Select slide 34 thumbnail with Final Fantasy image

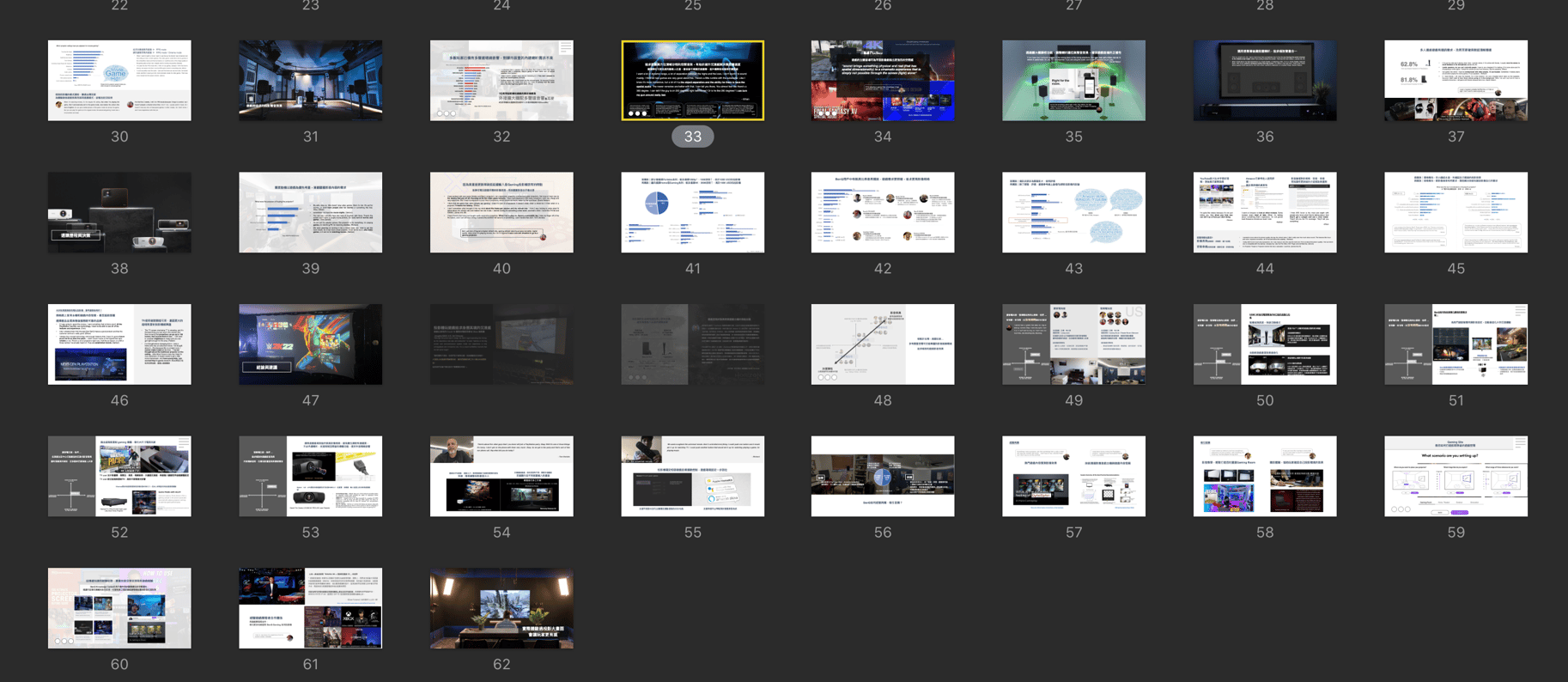click(883, 81)
